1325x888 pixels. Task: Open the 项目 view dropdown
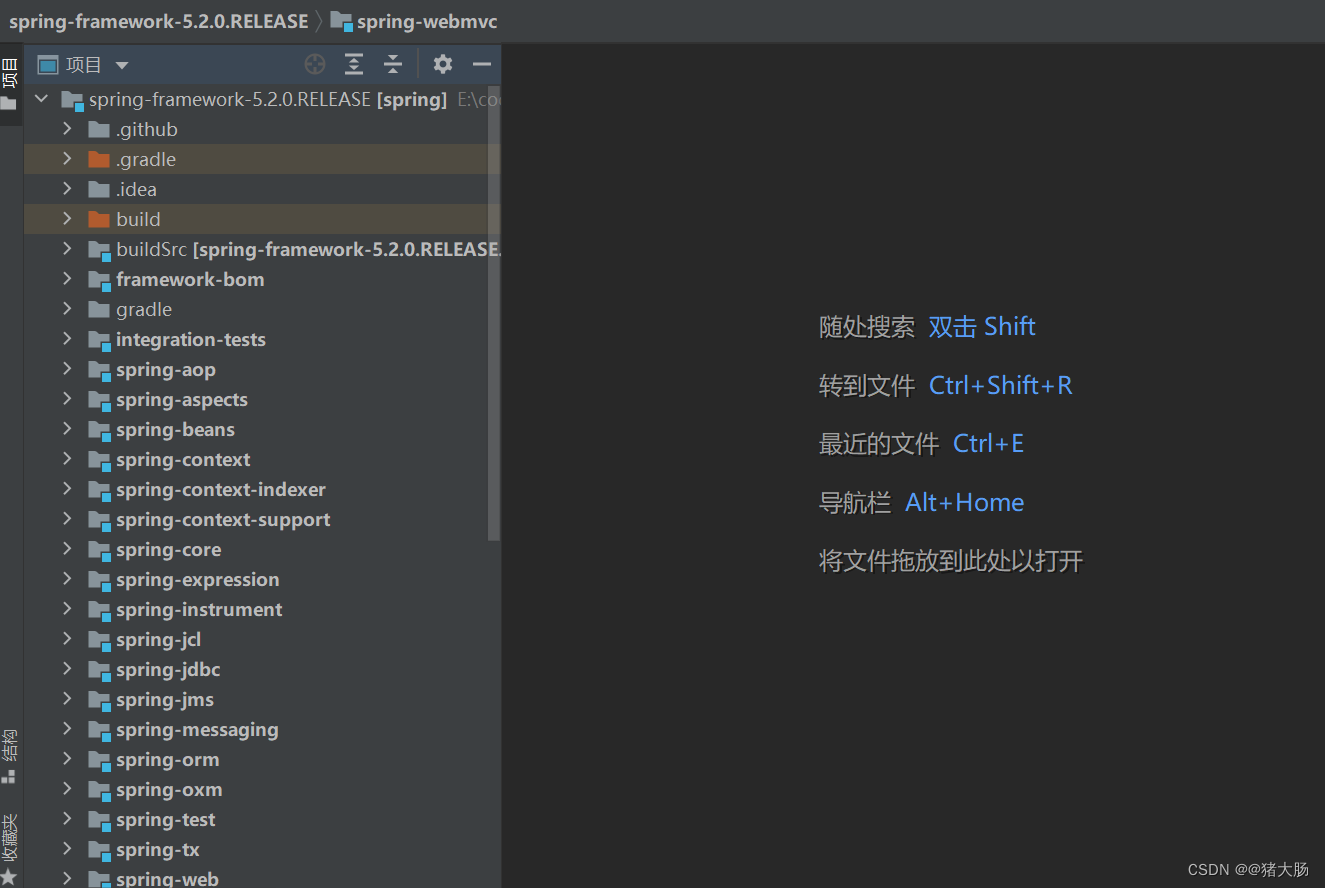pos(122,66)
